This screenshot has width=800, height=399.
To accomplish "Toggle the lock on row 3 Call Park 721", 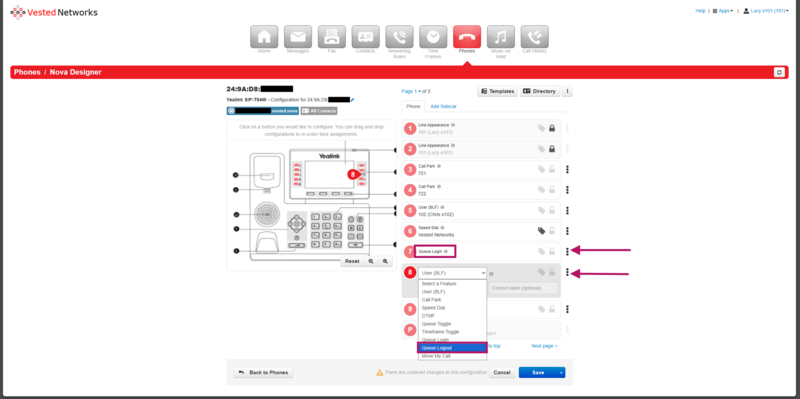I will (x=552, y=169).
